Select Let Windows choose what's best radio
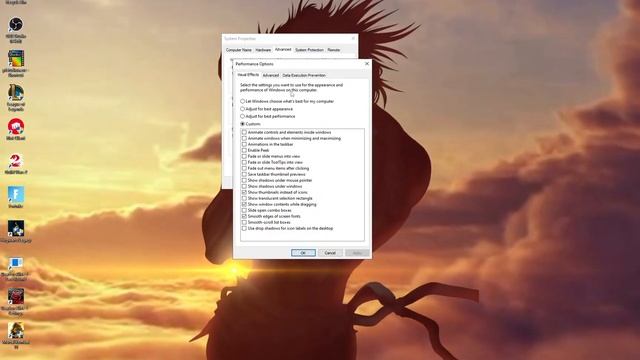 pyautogui.click(x=242, y=101)
